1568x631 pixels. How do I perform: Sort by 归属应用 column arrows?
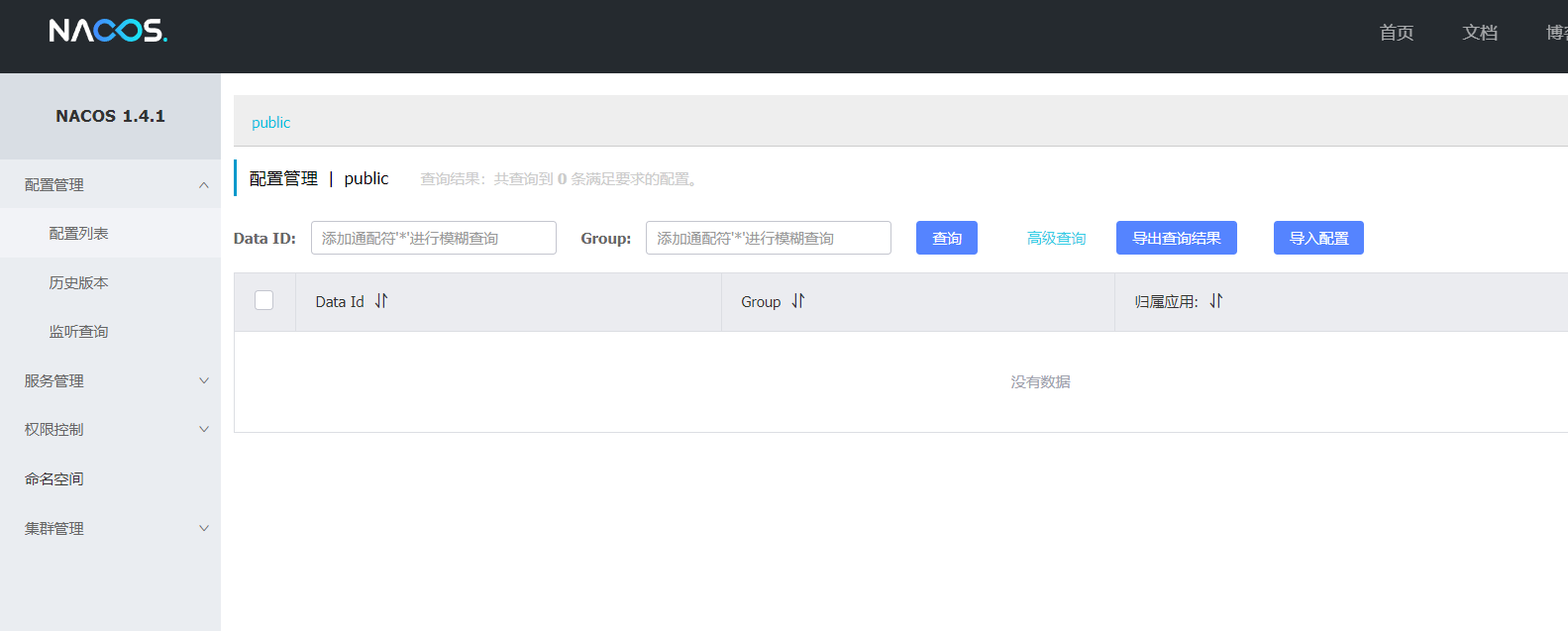[1216, 301]
